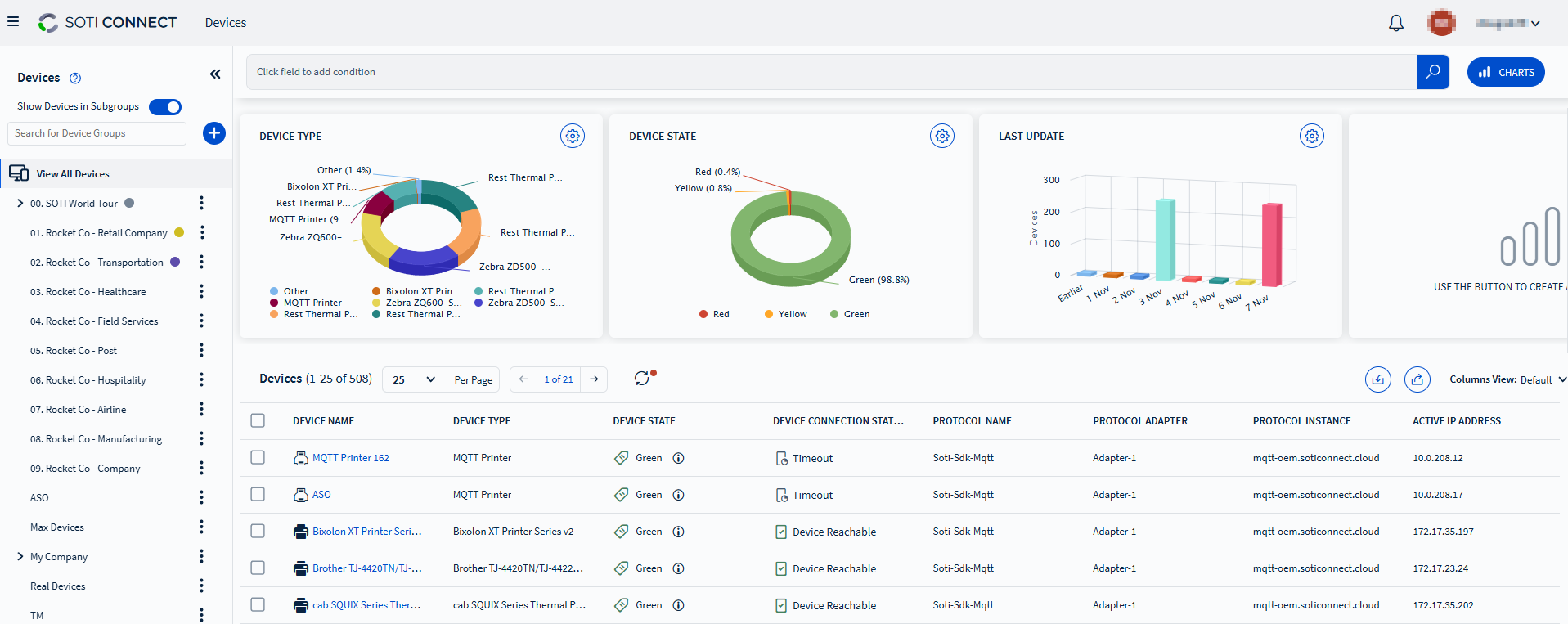Open options menu for Retail Company group
1568x624 pixels.
pos(201,232)
